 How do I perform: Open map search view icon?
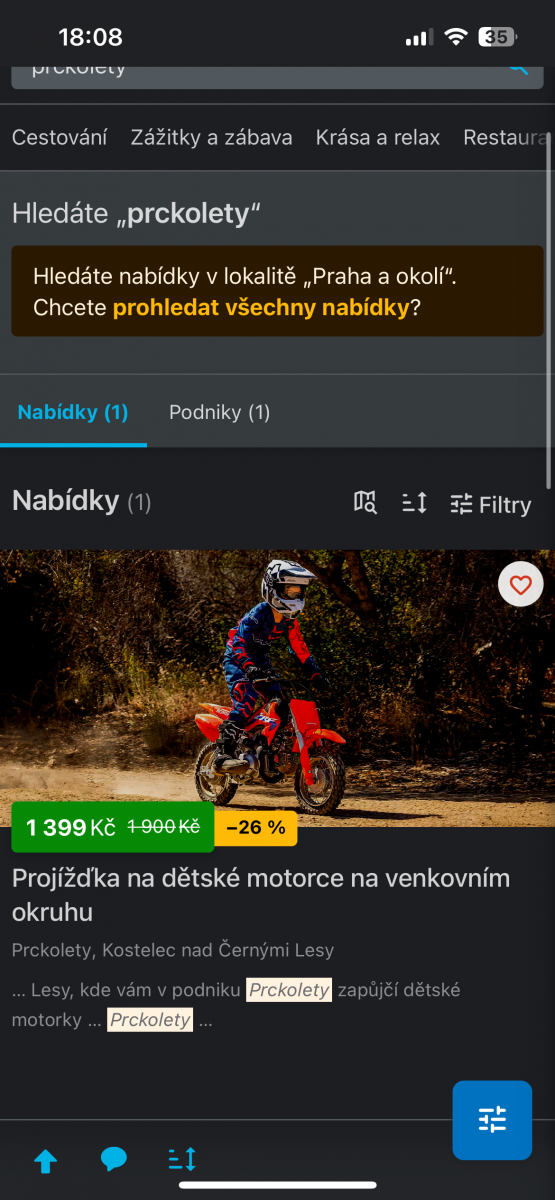point(365,503)
